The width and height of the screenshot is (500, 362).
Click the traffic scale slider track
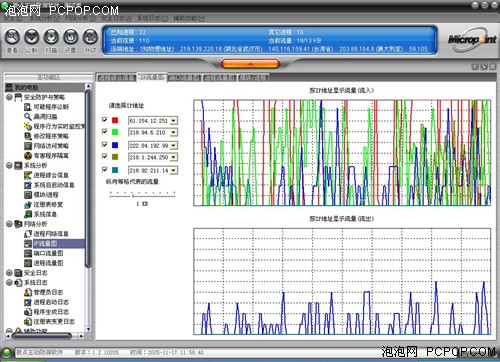142,194
